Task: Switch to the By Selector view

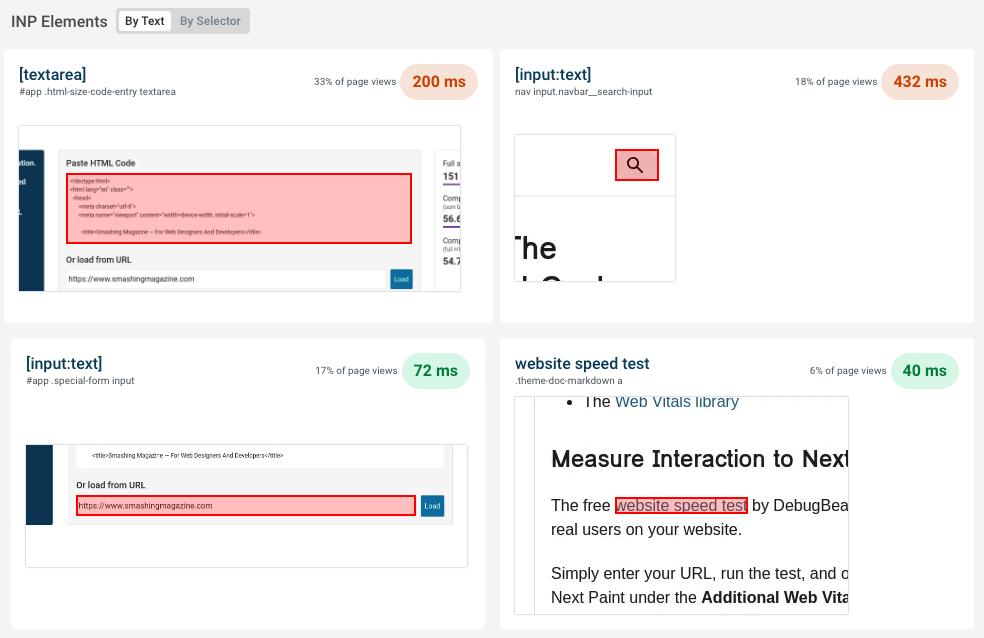Action: pos(210,21)
